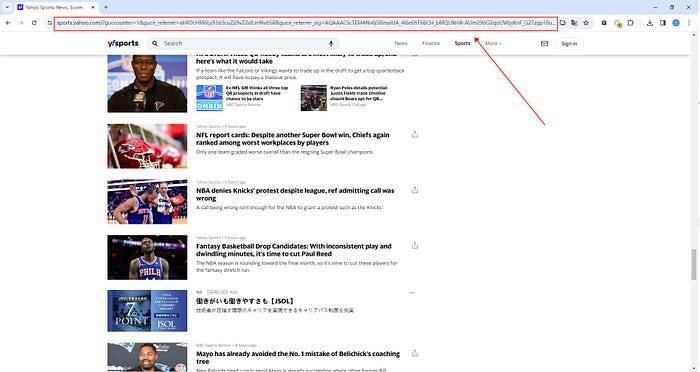Go back to the previous page
This screenshot has height=372, width=700.
8,23
